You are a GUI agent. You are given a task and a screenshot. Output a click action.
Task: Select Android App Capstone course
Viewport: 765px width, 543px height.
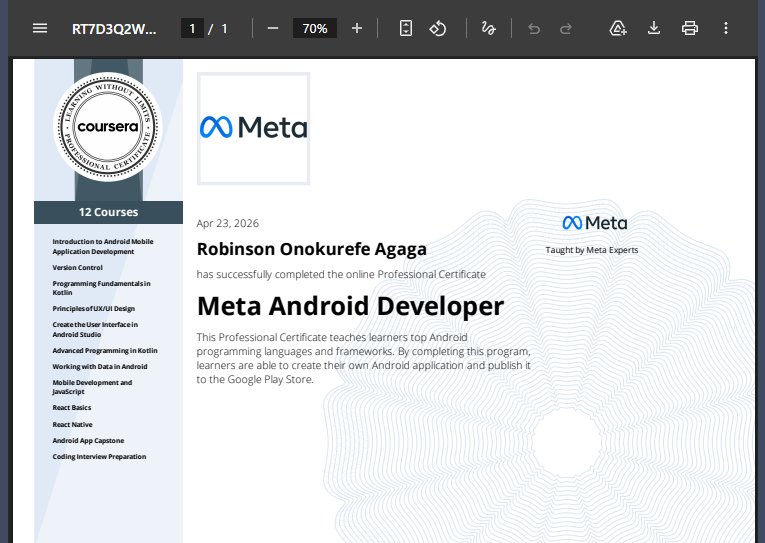tap(88, 441)
